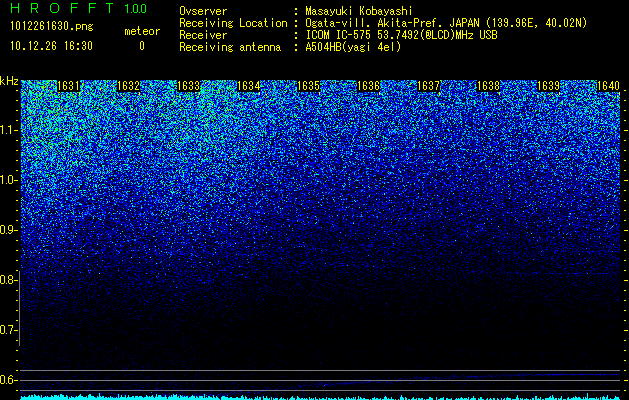Screen dimensions: 629x400
Task: Click the 0.8 kHz axis label
Action: point(8,280)
